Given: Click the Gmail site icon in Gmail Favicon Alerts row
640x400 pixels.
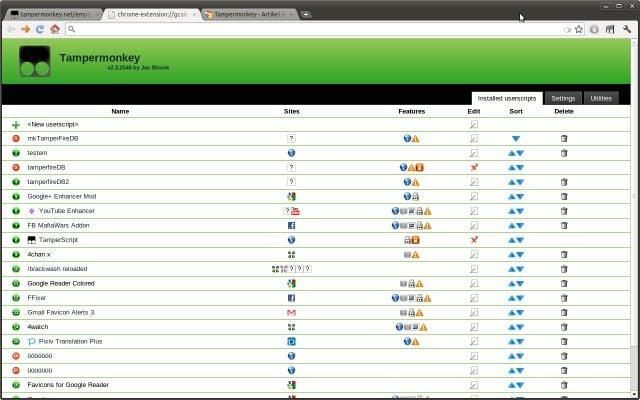Looking at the screenshot, I should click(291, 313).
